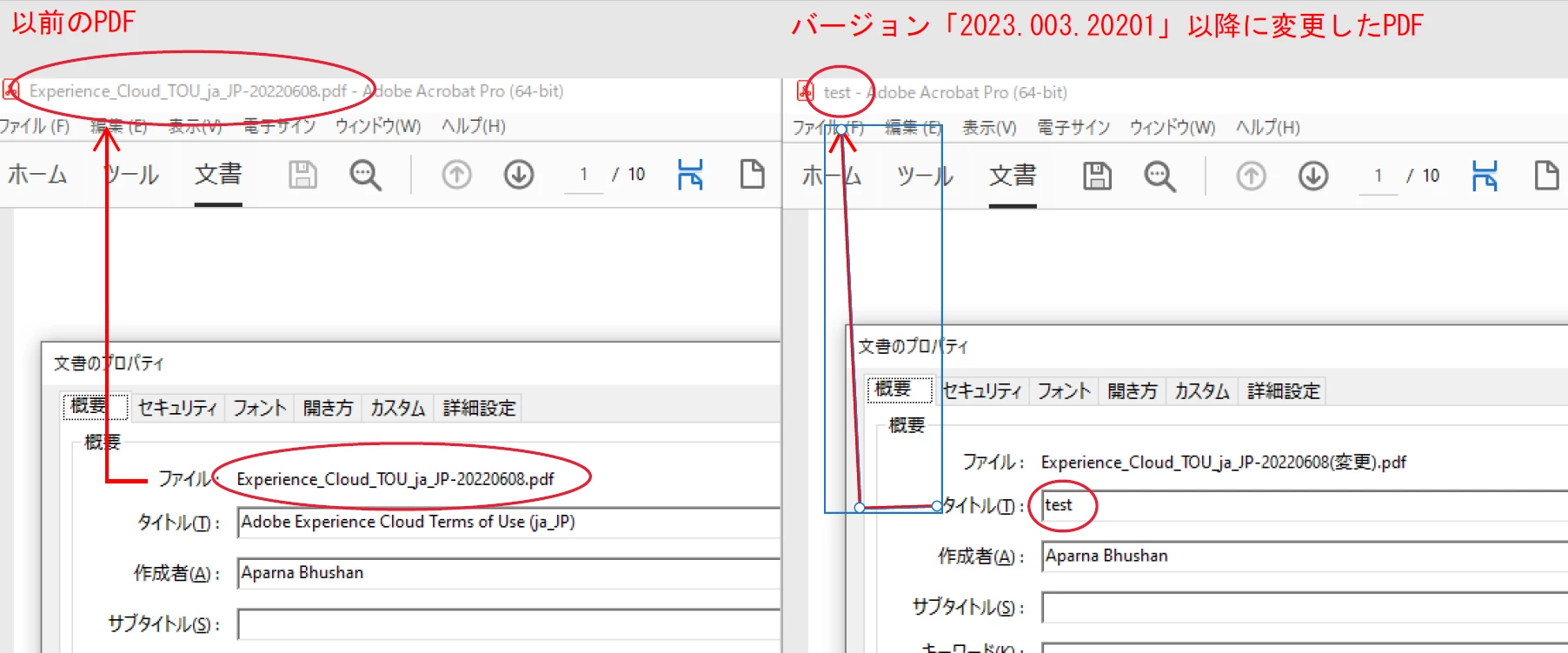The image size is (1568, 653).
Task: Select 詳細設定 tab in right properties dialog
Action: pos(1284,390)
